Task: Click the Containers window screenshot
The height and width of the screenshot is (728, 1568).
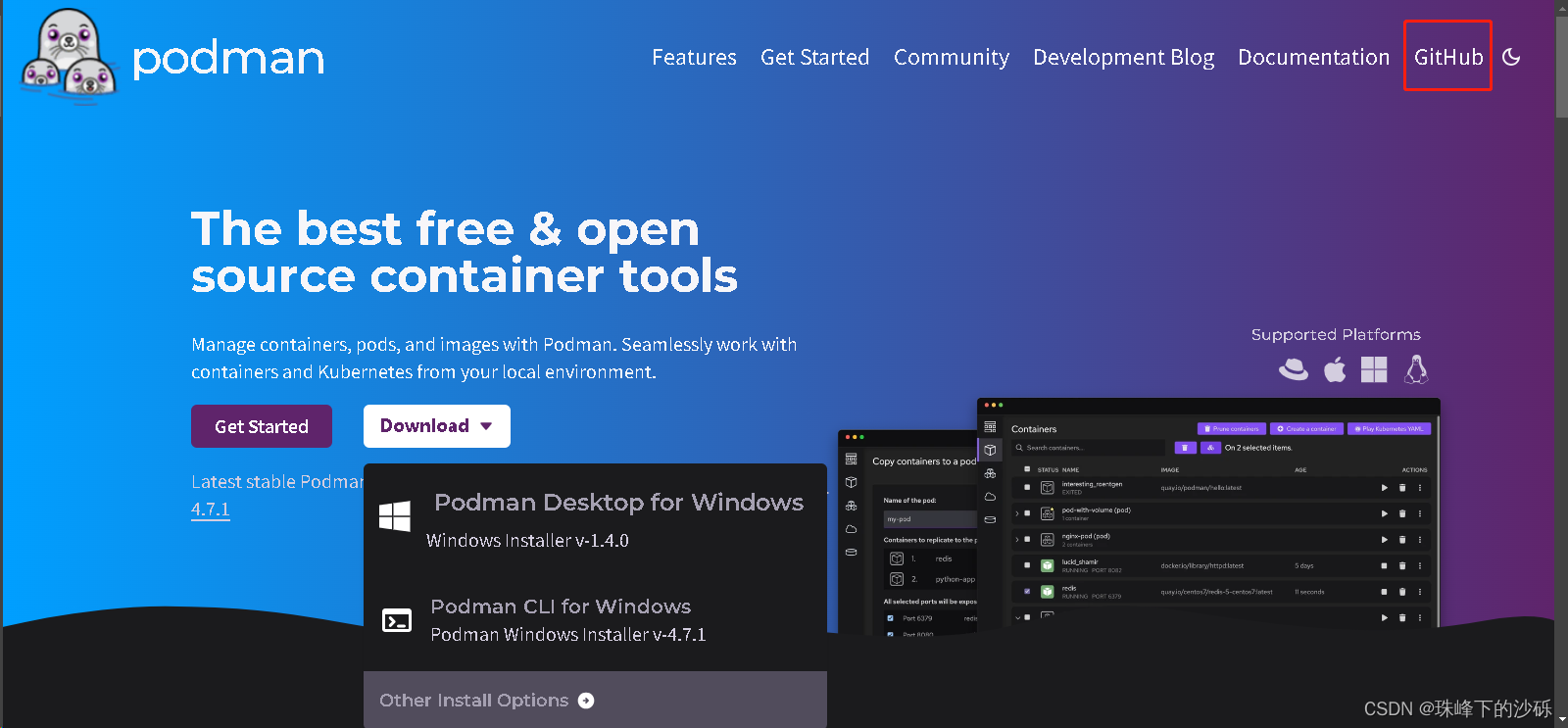Action: click(1208, 512)
